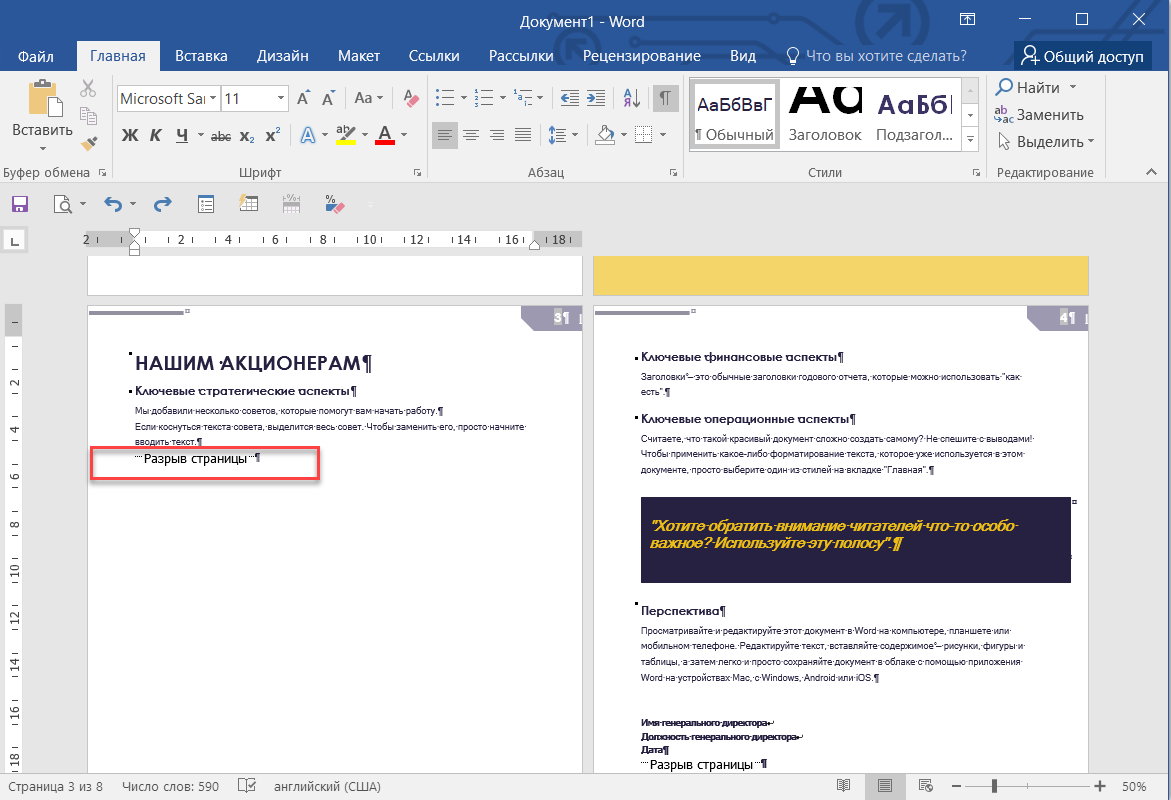
Task: Activate the Format Painter brush
Action: coord(88,143)
